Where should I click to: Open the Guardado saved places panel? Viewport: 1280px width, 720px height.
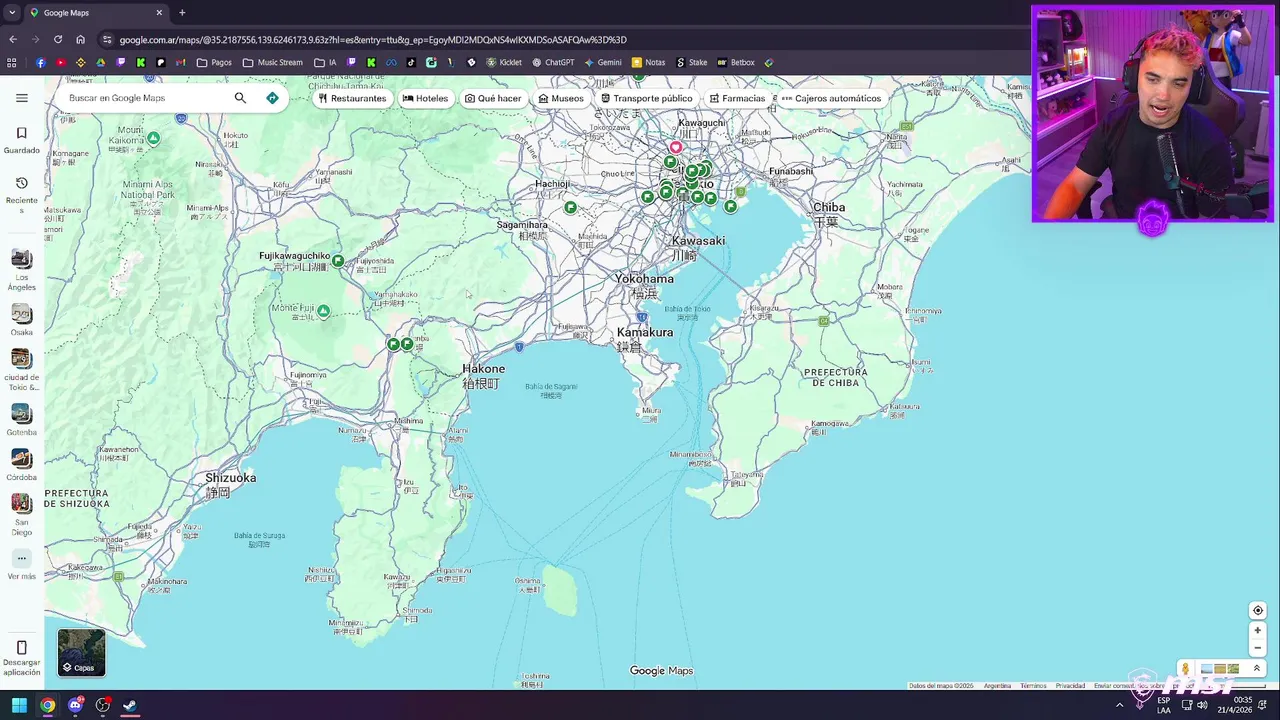click(22, 140)
